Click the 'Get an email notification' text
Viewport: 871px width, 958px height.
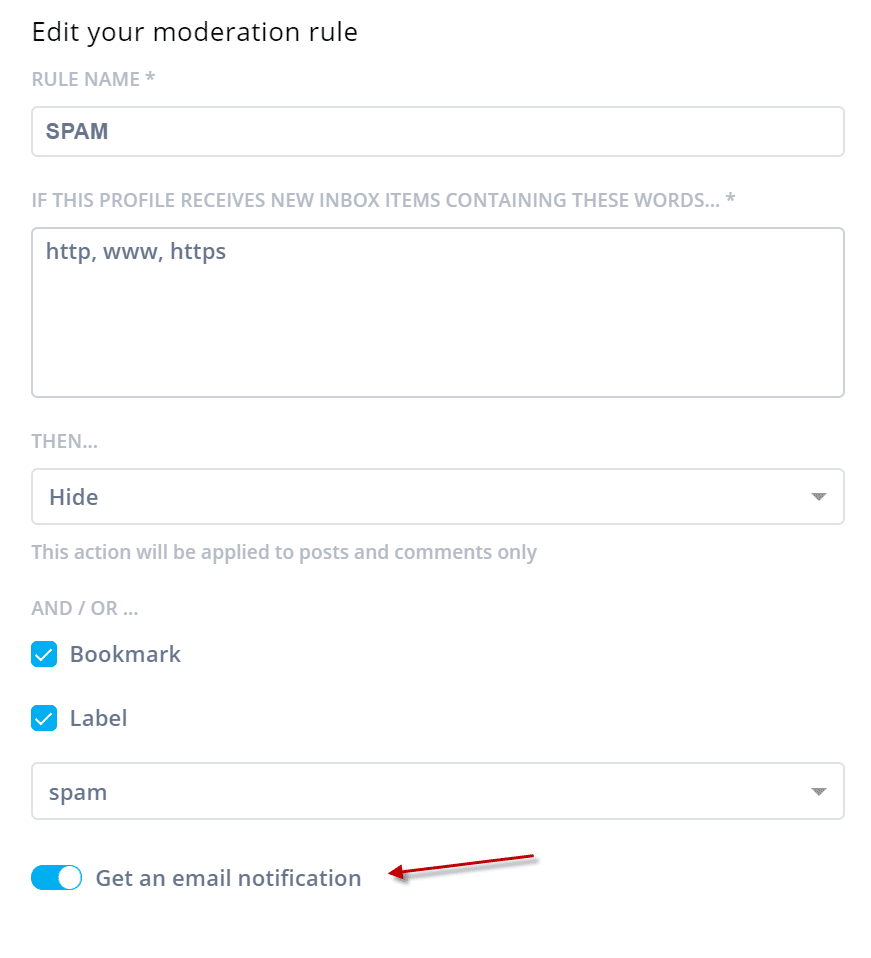[x=228, y=879]
